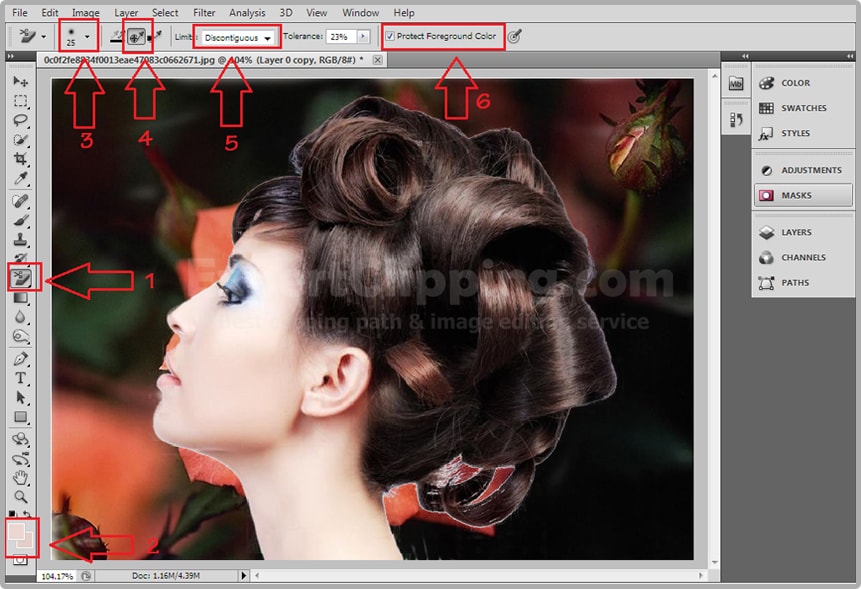Select the Lasso tool
Screen dimensions: 861x589
coord(20,120)
